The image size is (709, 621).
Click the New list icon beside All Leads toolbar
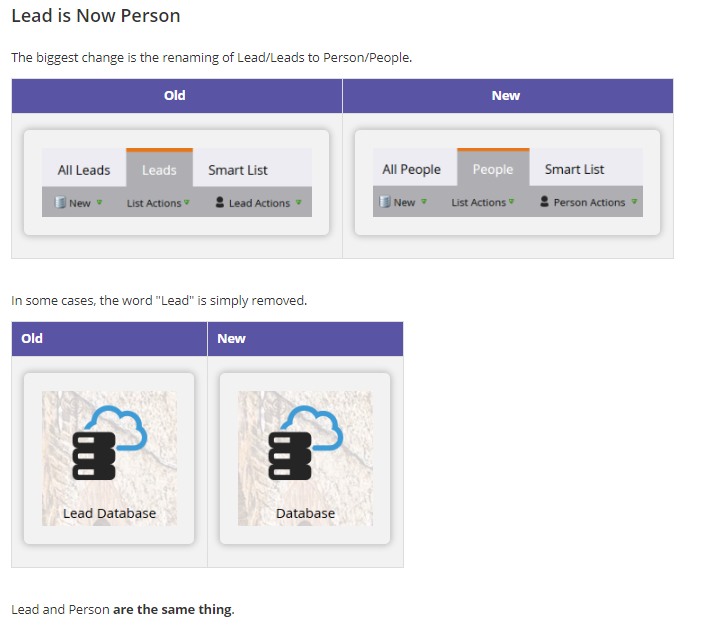pos(61,203)
